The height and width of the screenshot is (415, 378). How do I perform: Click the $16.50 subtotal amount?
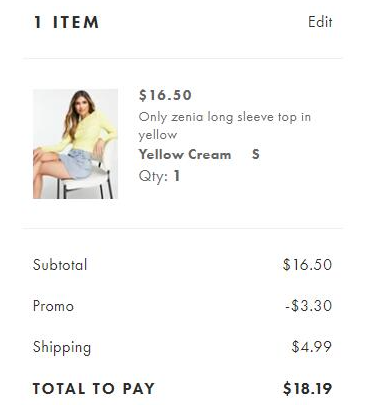[307, 265]
